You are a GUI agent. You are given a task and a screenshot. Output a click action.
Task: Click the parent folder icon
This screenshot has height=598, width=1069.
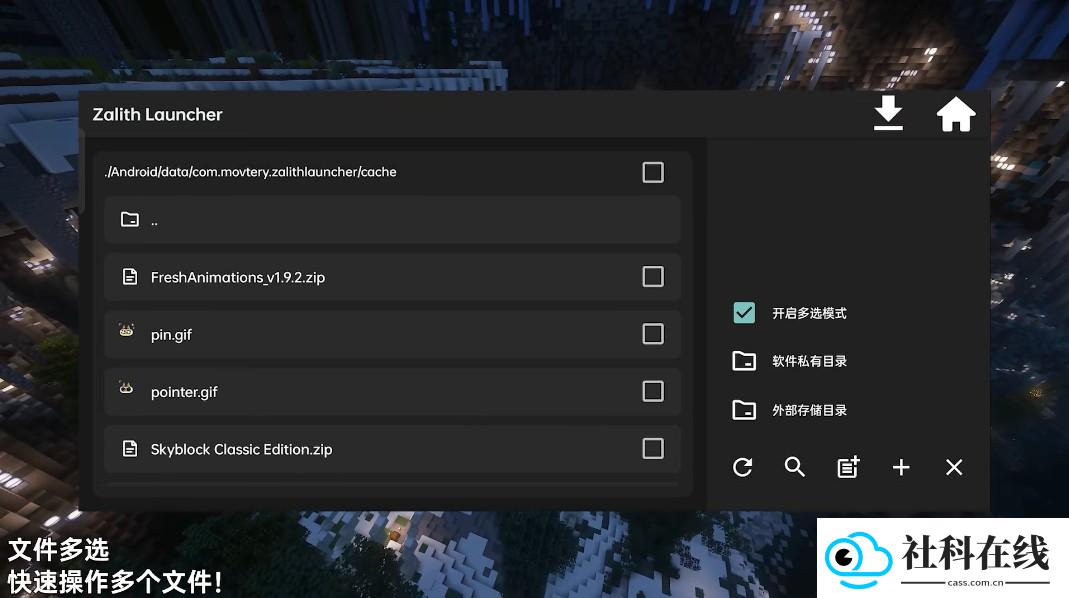[x=130, y=219]
